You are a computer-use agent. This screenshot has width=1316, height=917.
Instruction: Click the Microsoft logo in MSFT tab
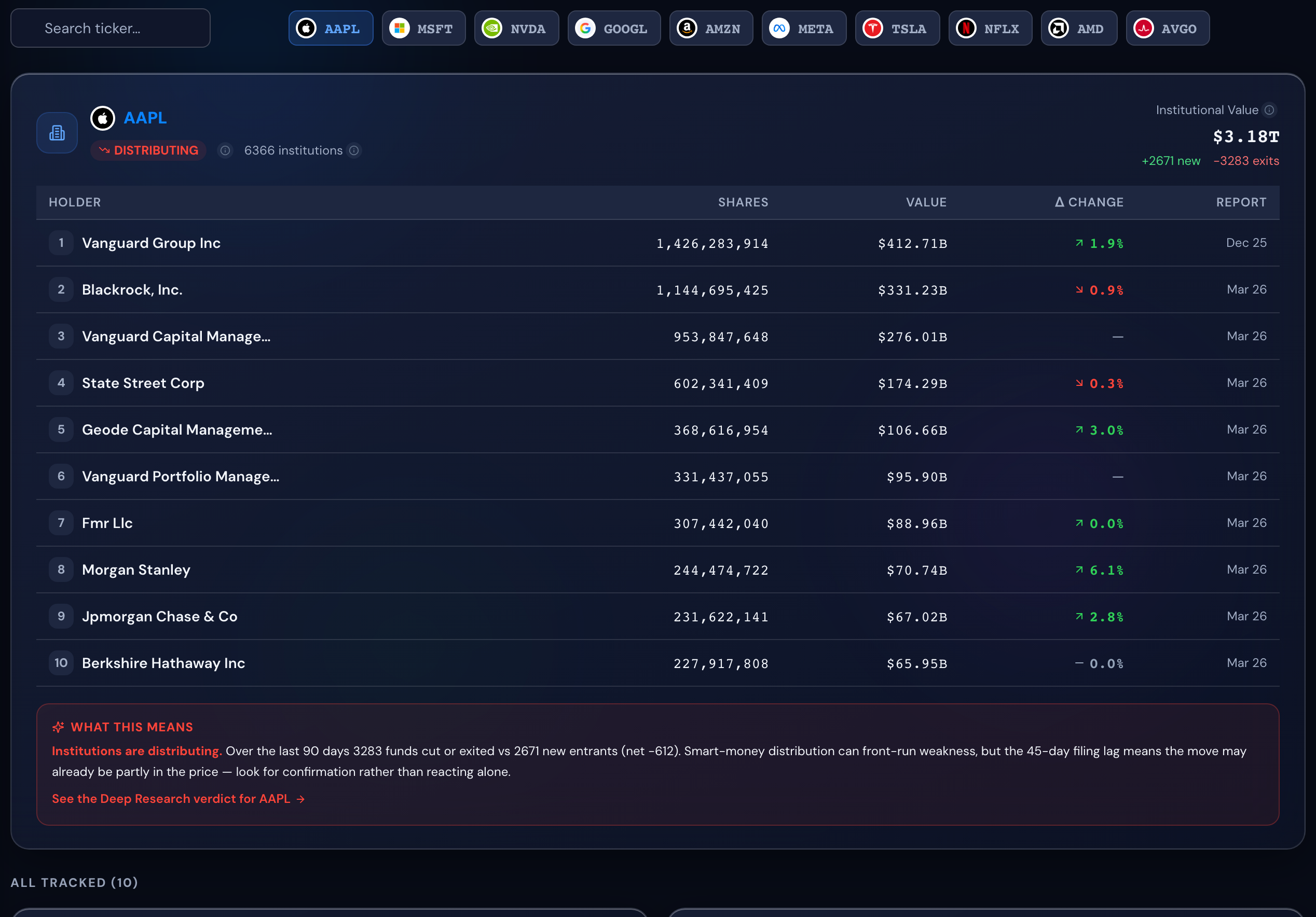click(x=400, y=28)
